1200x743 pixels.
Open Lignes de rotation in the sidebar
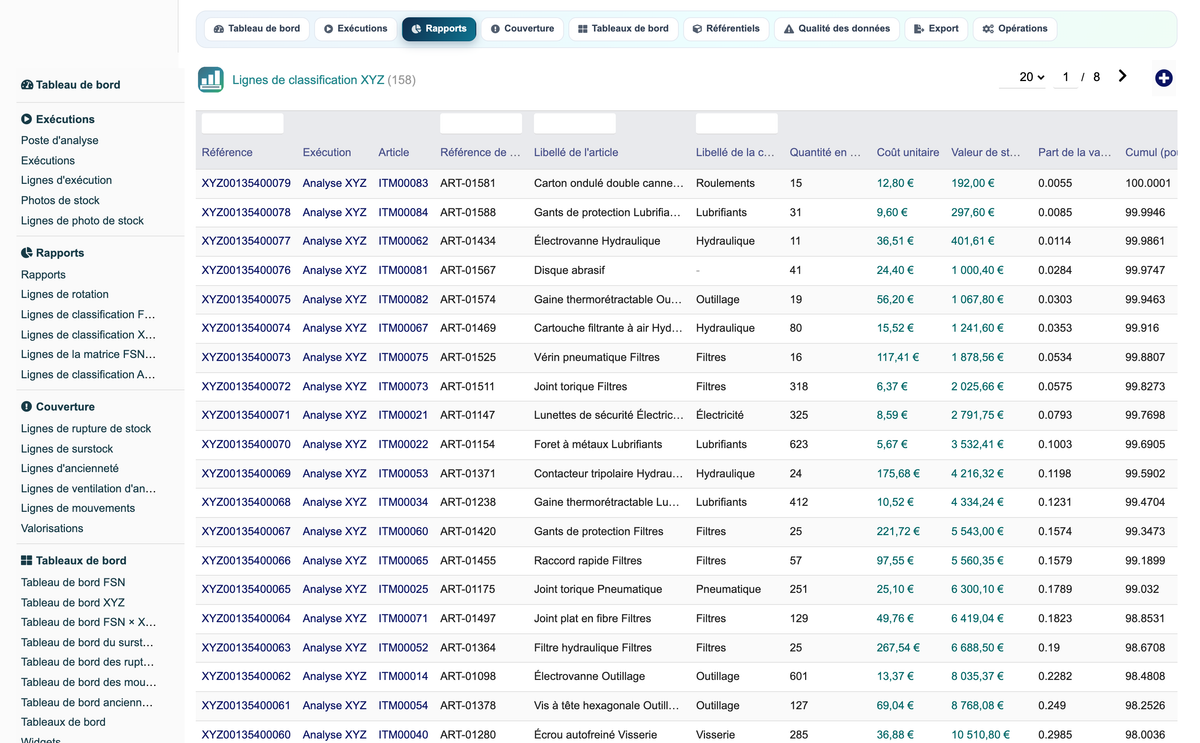coord(65,294)
